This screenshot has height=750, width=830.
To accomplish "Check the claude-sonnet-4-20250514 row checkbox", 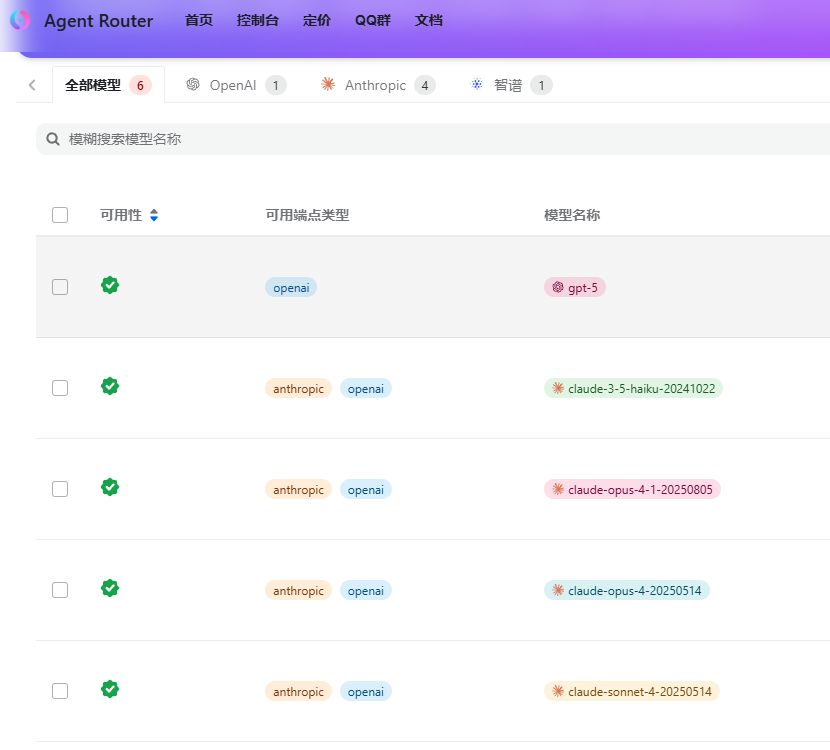I will coord(60,691).
